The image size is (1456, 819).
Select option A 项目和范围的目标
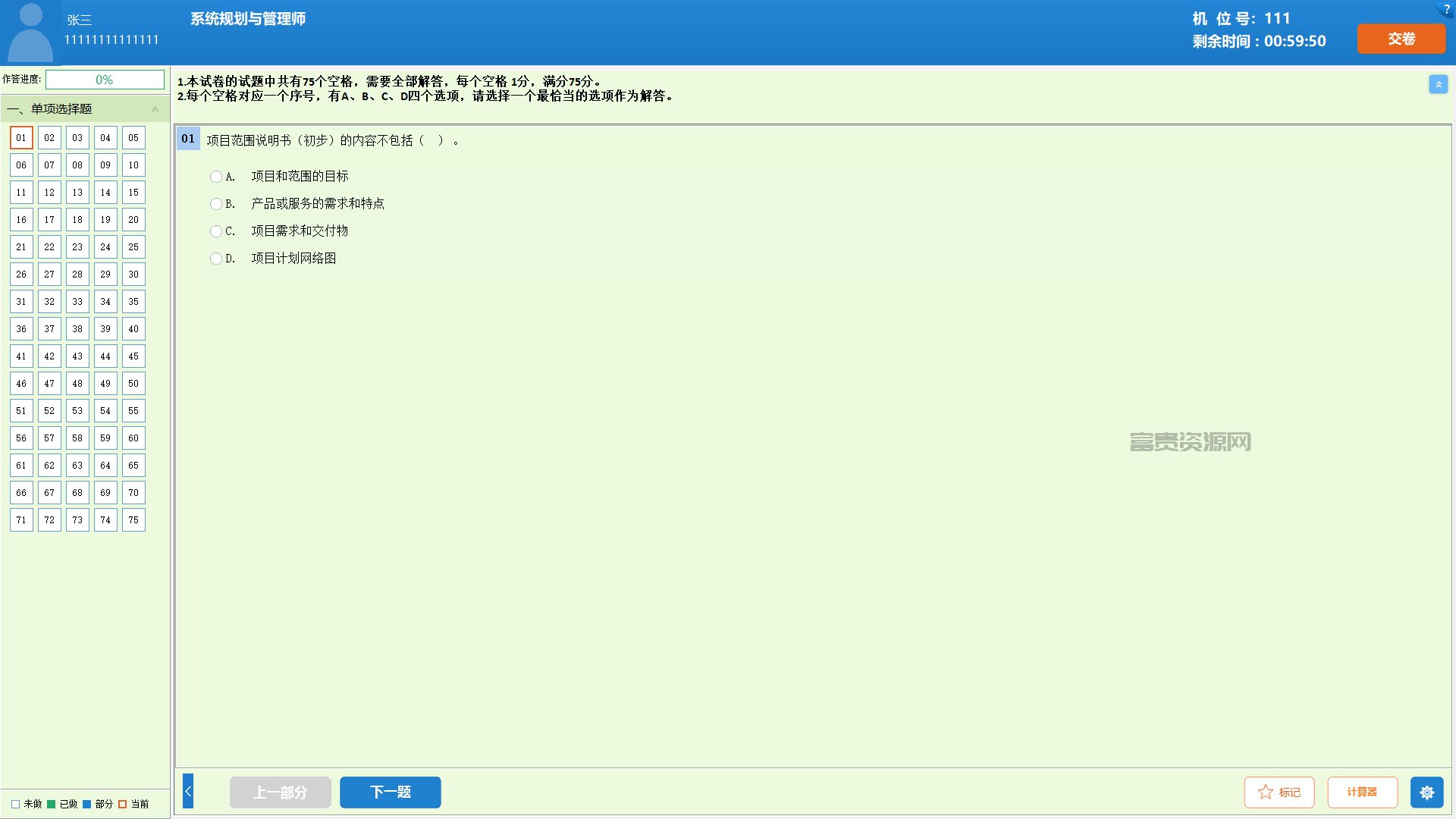pyautogui.click(x=216, y=177)
